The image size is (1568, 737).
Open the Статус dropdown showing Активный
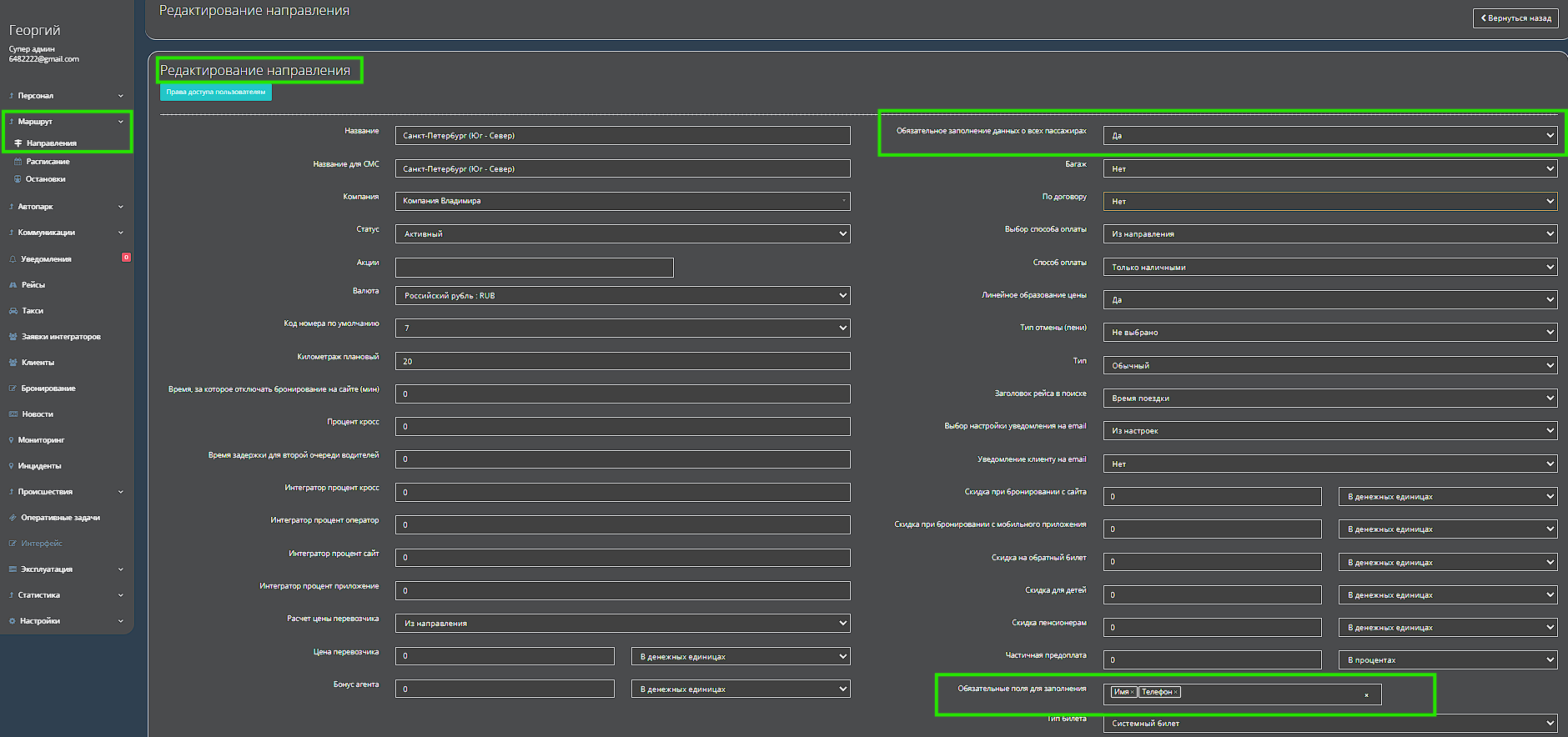coord(622,234)
